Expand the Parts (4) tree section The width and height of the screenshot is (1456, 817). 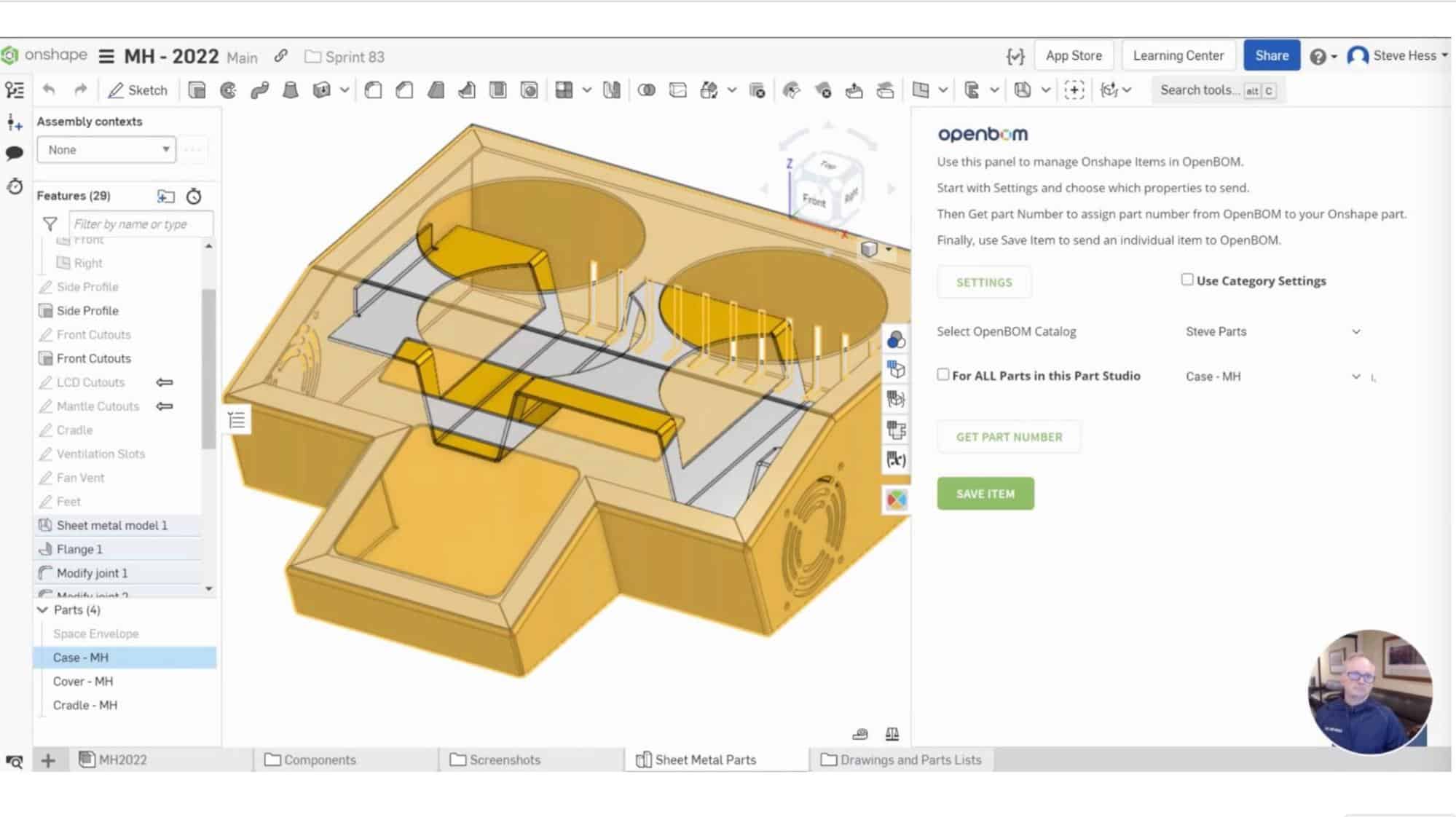pos(42,609)
